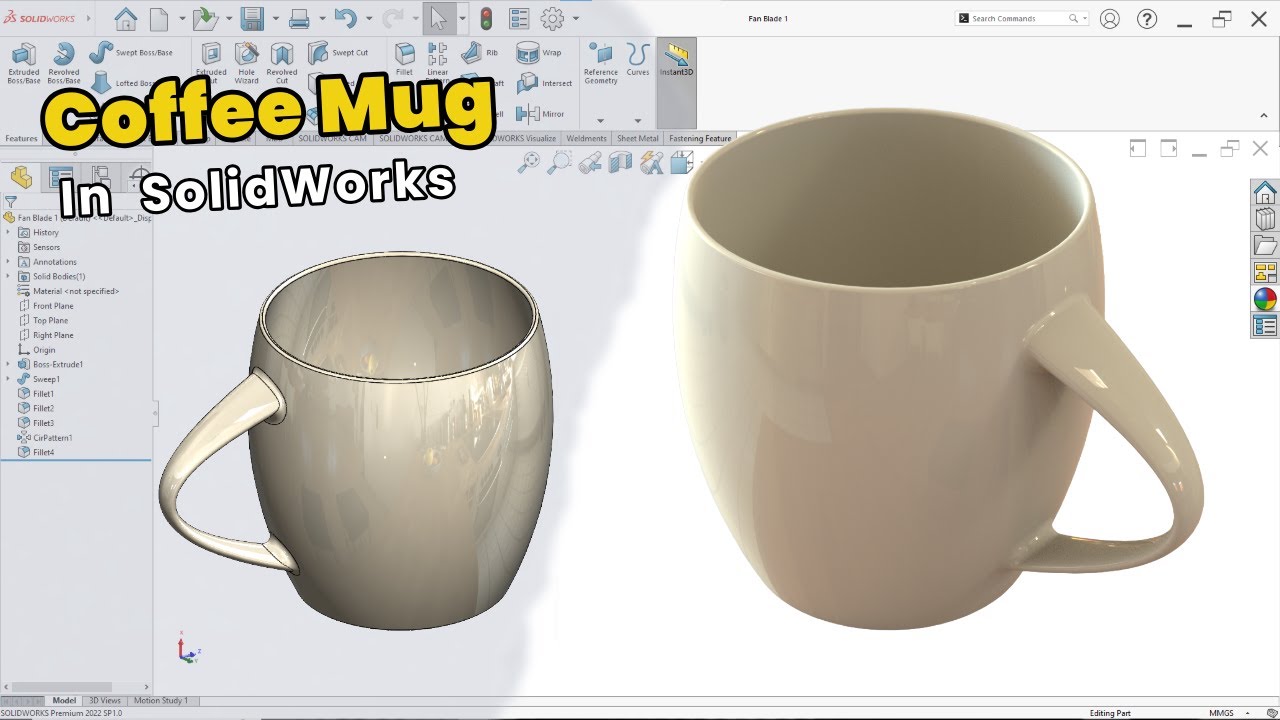This screenshot has height=720, width=1280.
Task: Select the Revolved Cut tool
Action: 282,63
